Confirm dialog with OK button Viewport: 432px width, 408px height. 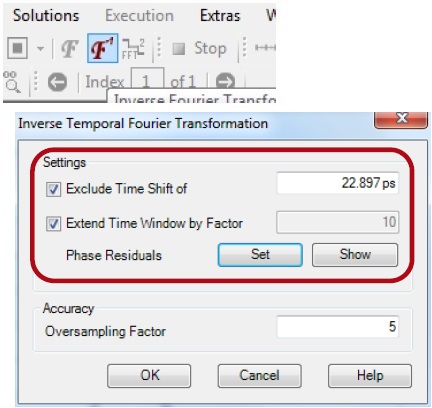point(149,376)
